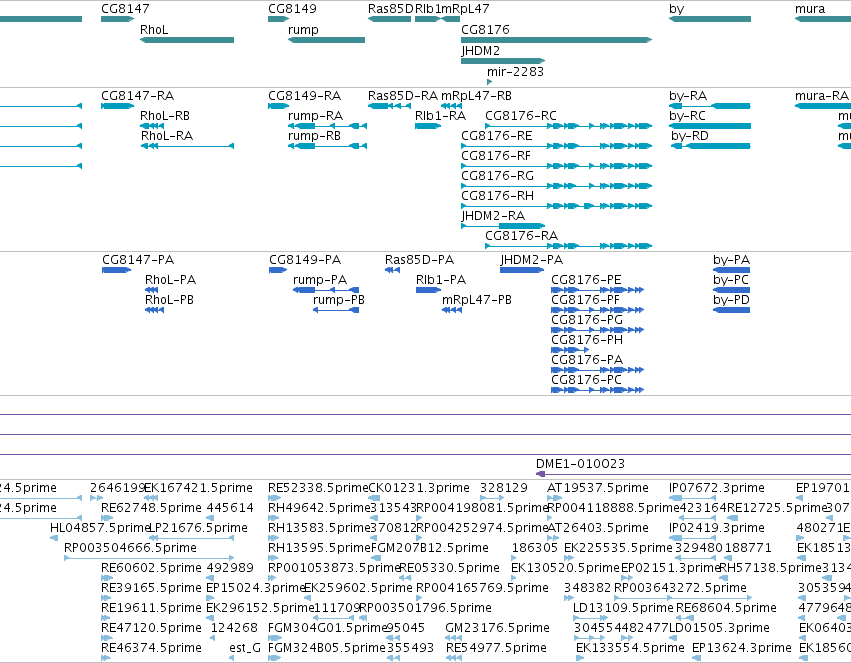Image resolution: width=851 pixels, height=663 pixels.
Task: Select the DME1-010023 purple feature
Action: [x=693, y=474]
